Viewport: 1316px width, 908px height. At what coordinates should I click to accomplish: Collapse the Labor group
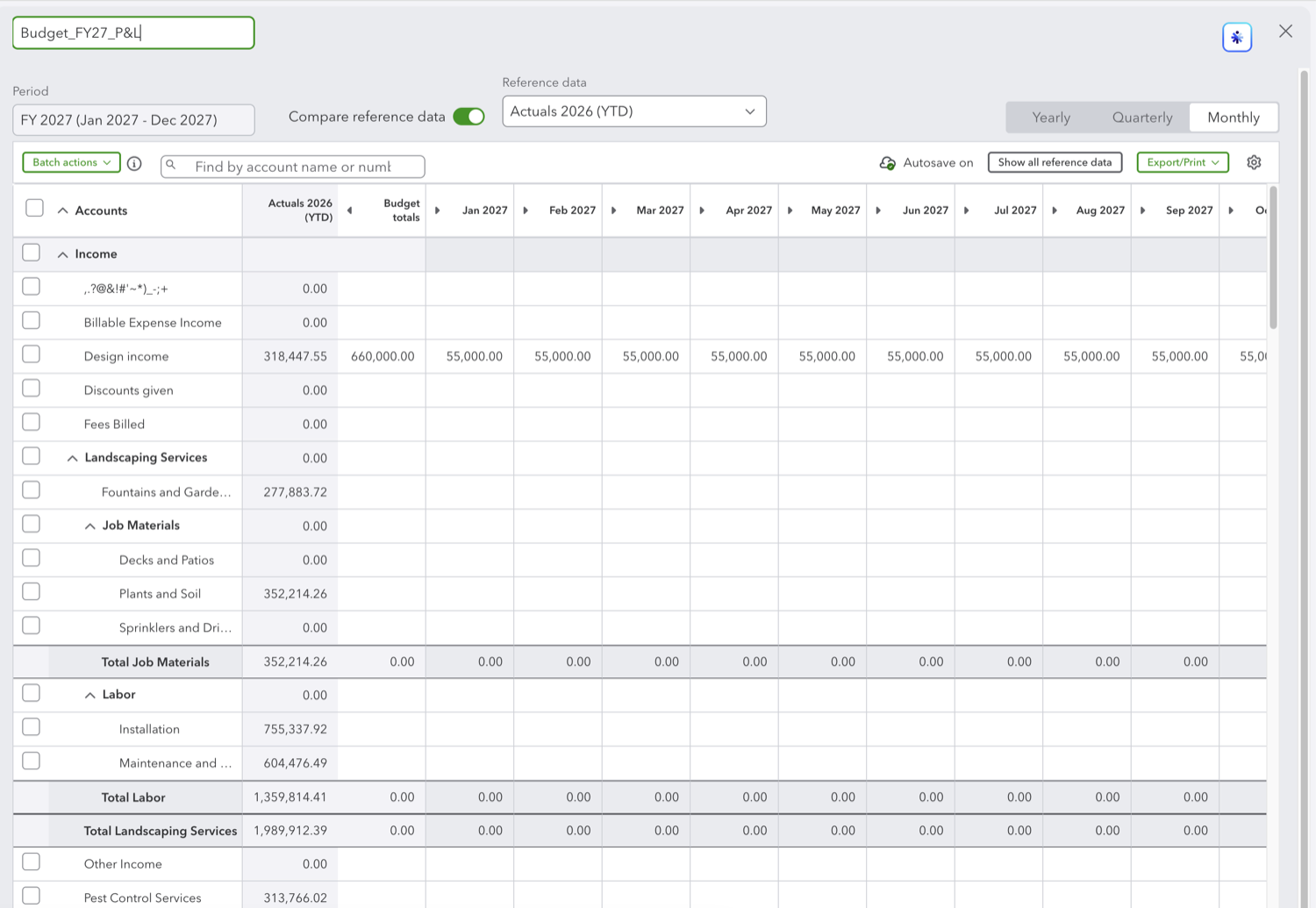pos(89,696)
